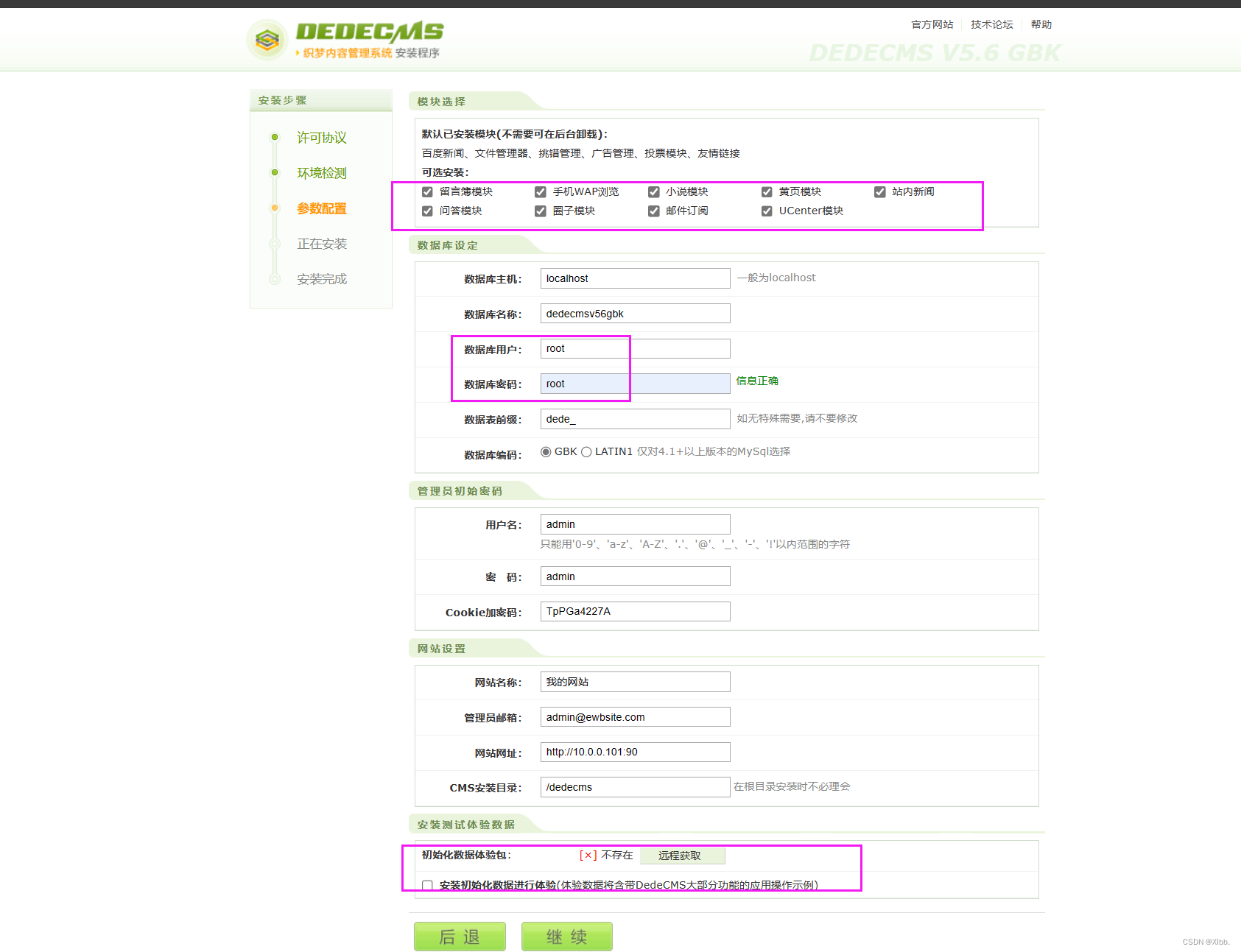Uncheck the 小说模块 checkbox
Viewport: 1241px width, 952px height.
(653, 192)
